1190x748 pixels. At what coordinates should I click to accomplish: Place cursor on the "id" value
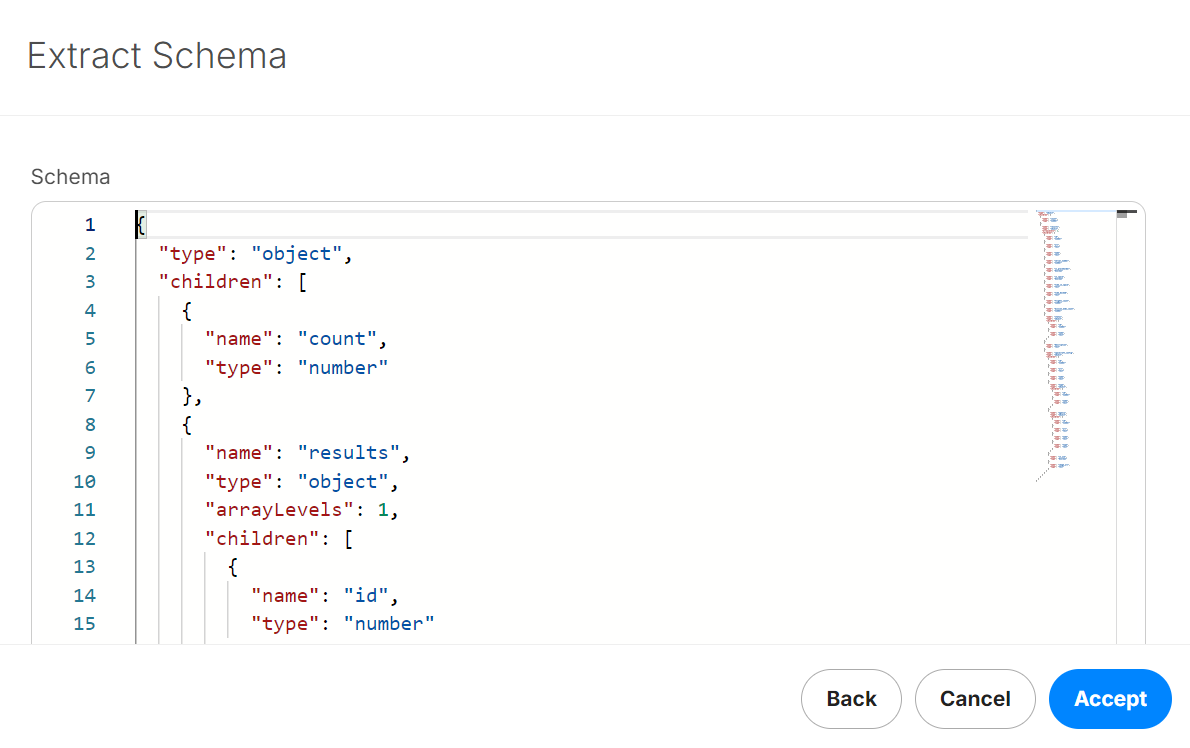[x=365, y=596]
